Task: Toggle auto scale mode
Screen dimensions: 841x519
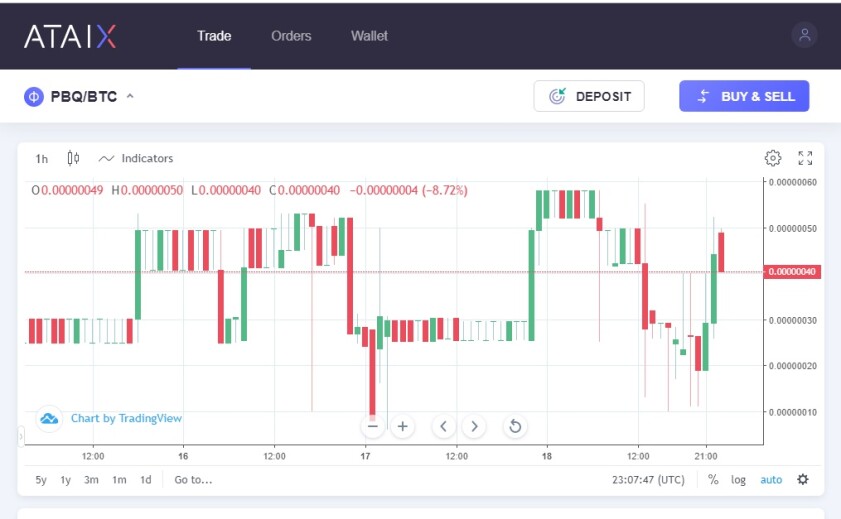Action: [x=771, y=480]
